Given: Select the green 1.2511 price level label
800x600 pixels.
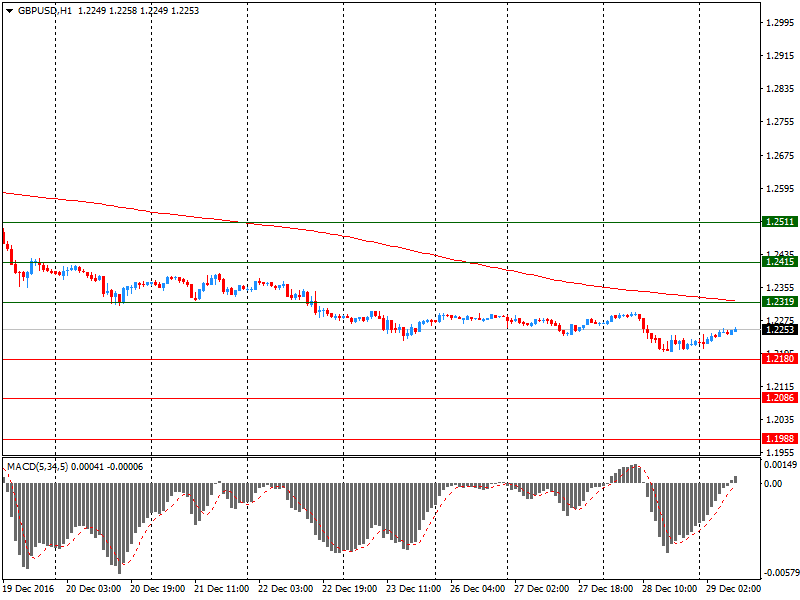Looking at the screenshot, I should [x=780, y=222].
